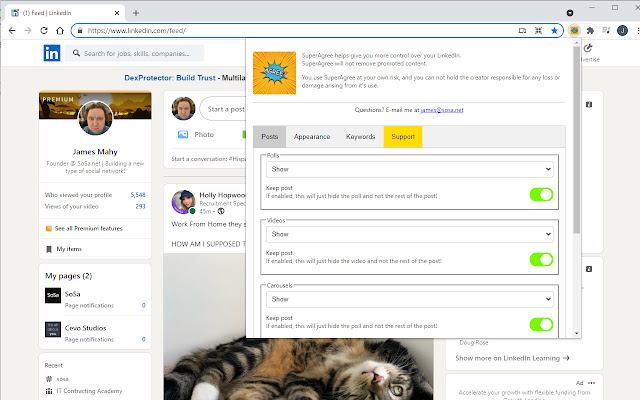Click the browser back arrow
Image resolution: width=640 pixels, height=400 pixels.
[12, 31]
